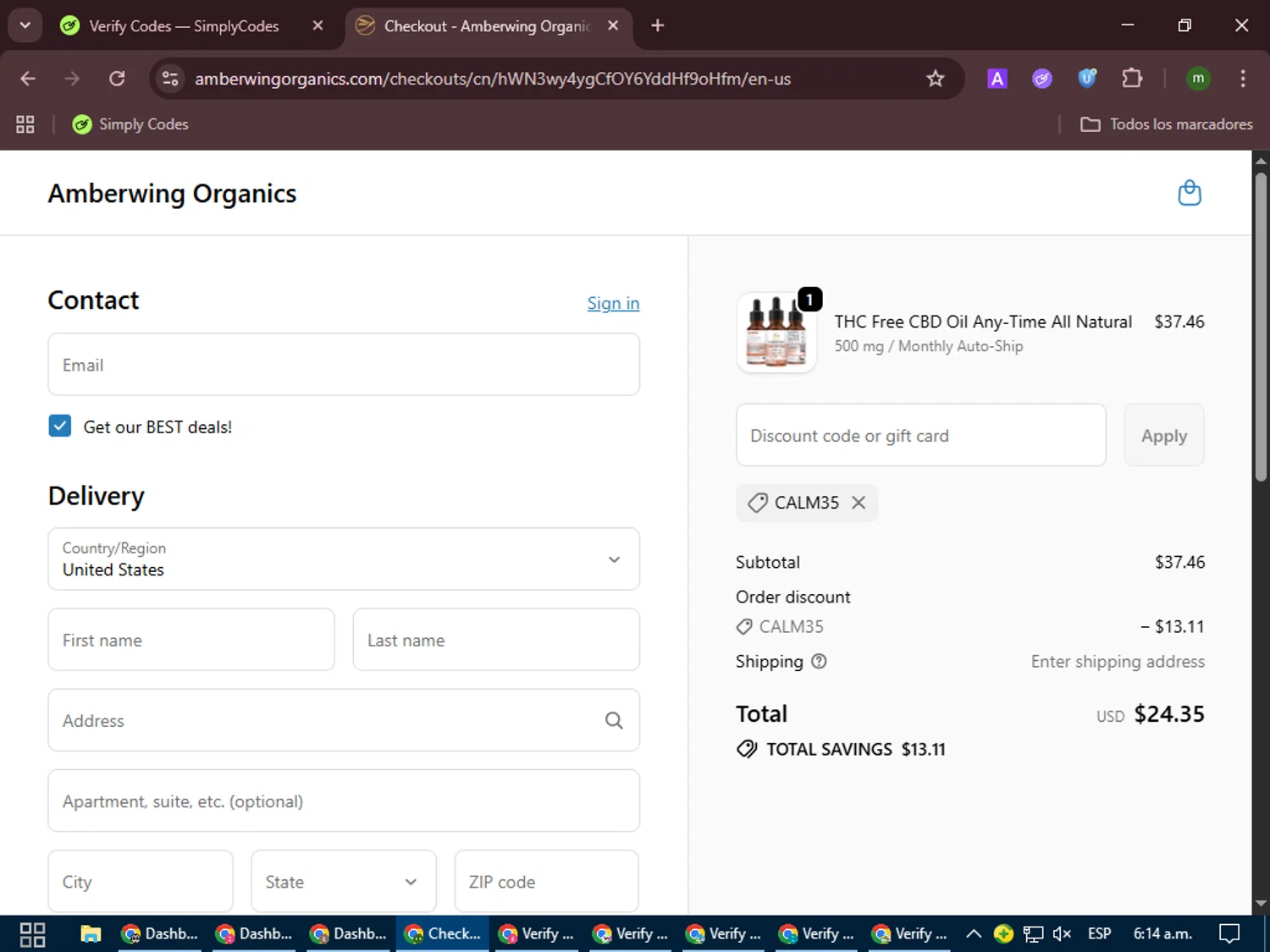Screen dimensions: 1270x952
Task: Uncheck the Get our BEST deals checkbox
Action: [60, 426]
